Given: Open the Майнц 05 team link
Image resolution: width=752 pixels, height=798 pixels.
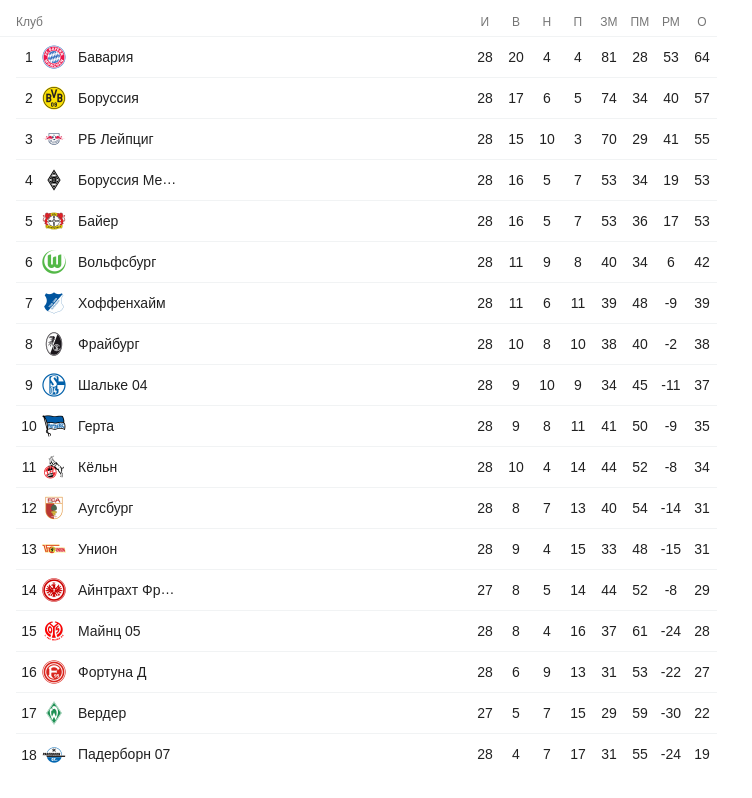Looking at the screenshot, I should [x=109, y=631].
